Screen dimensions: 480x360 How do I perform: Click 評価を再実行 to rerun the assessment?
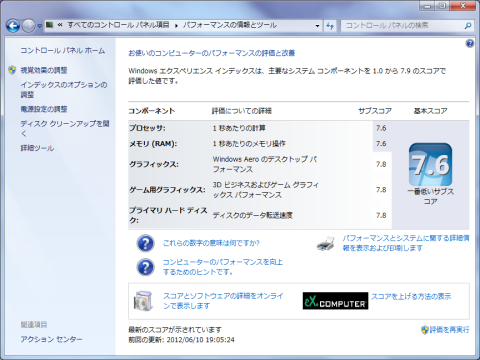click(x=449, y=330)
